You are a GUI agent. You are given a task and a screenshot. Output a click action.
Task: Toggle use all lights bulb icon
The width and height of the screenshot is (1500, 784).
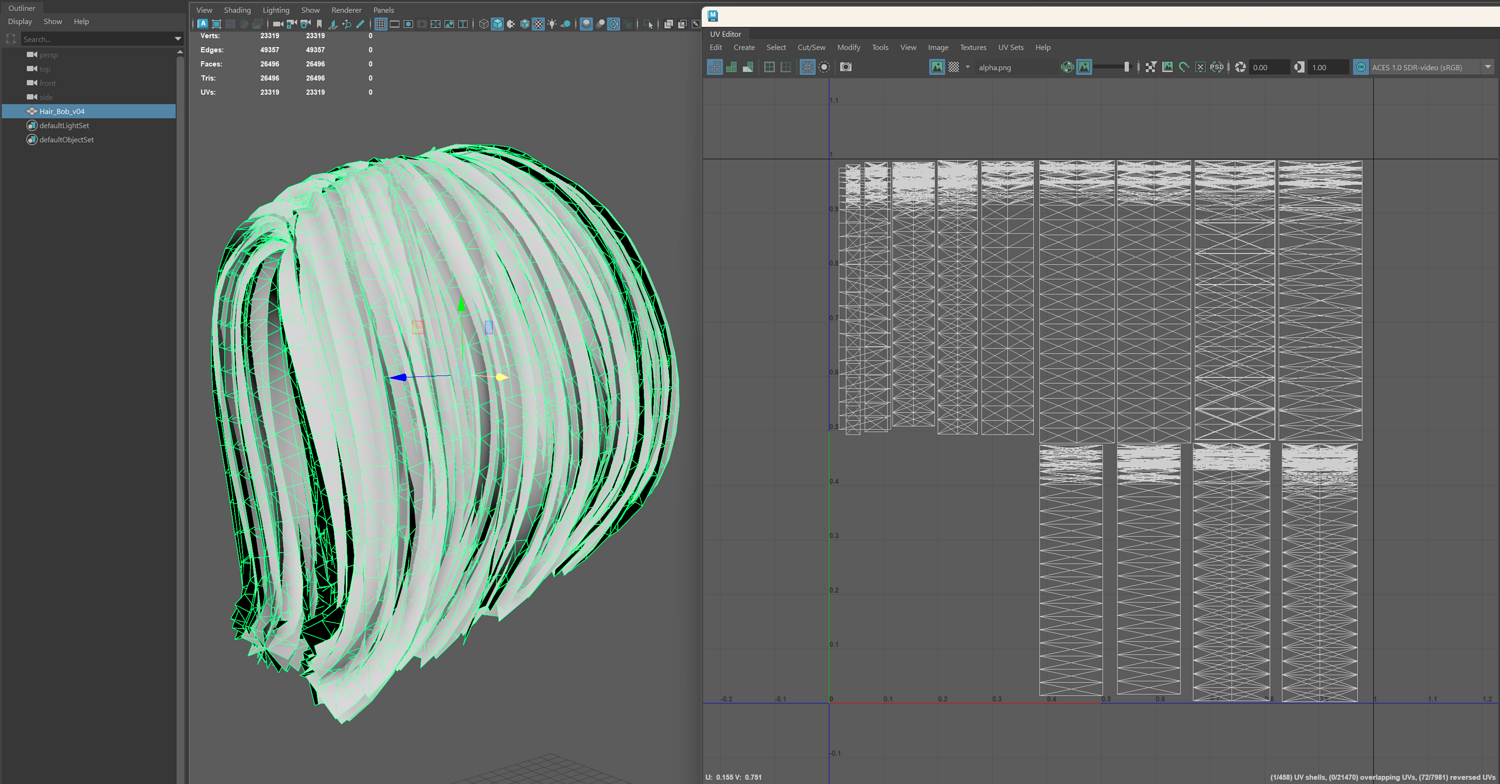point(552,24)
